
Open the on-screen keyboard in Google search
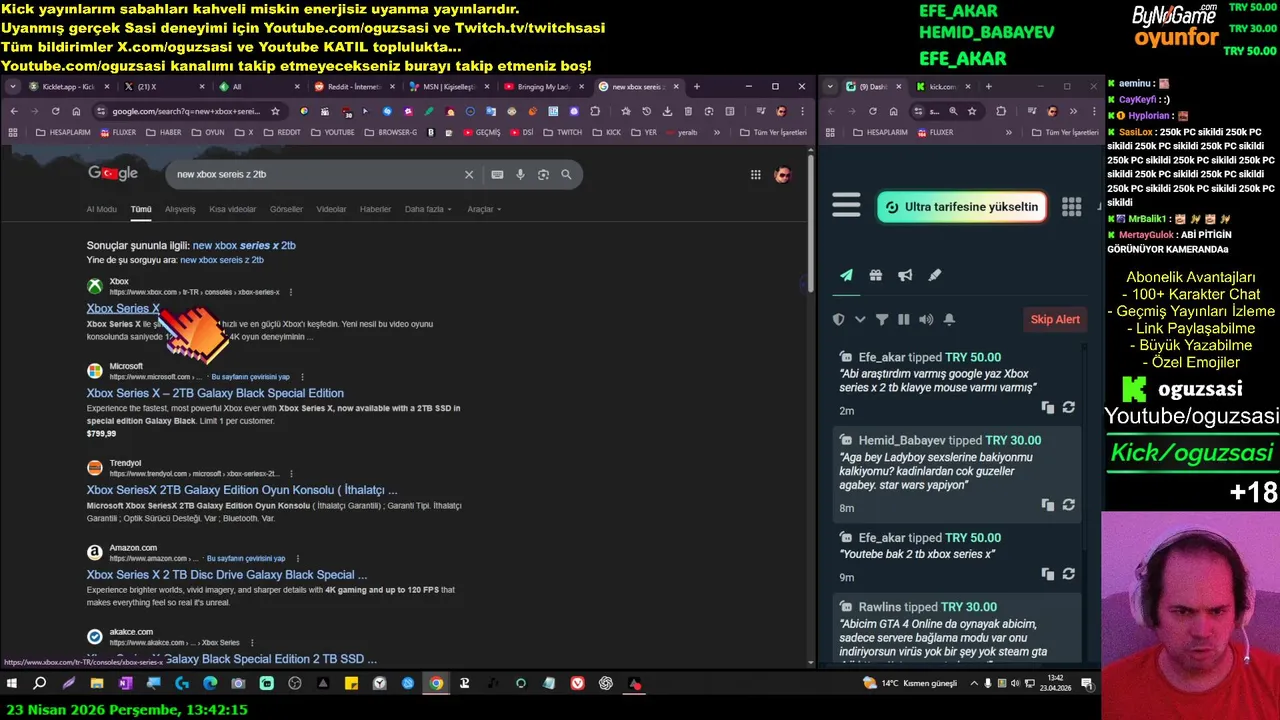click(497, 174)
